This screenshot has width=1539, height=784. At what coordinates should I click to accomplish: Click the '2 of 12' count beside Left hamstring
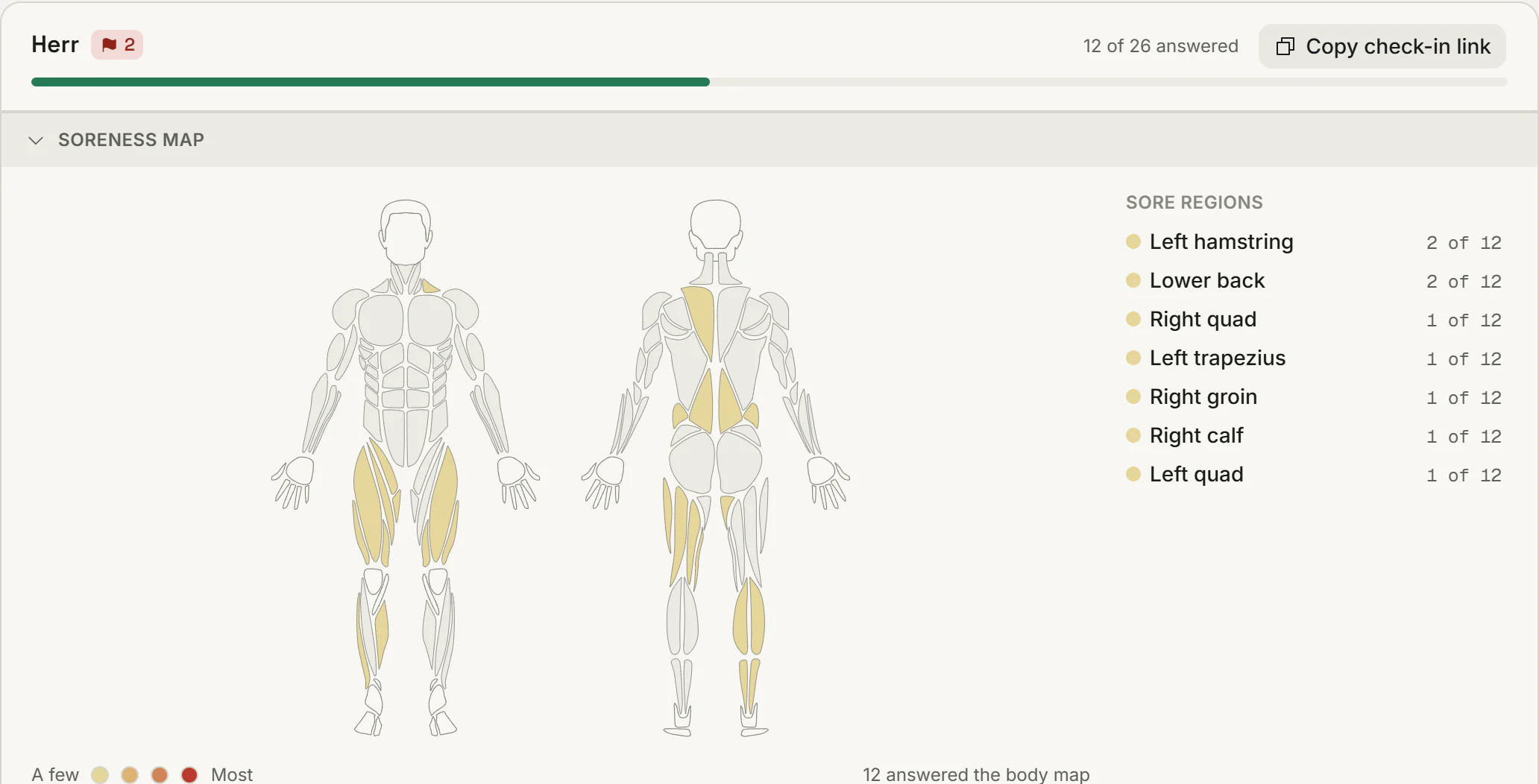(1464, 243)
